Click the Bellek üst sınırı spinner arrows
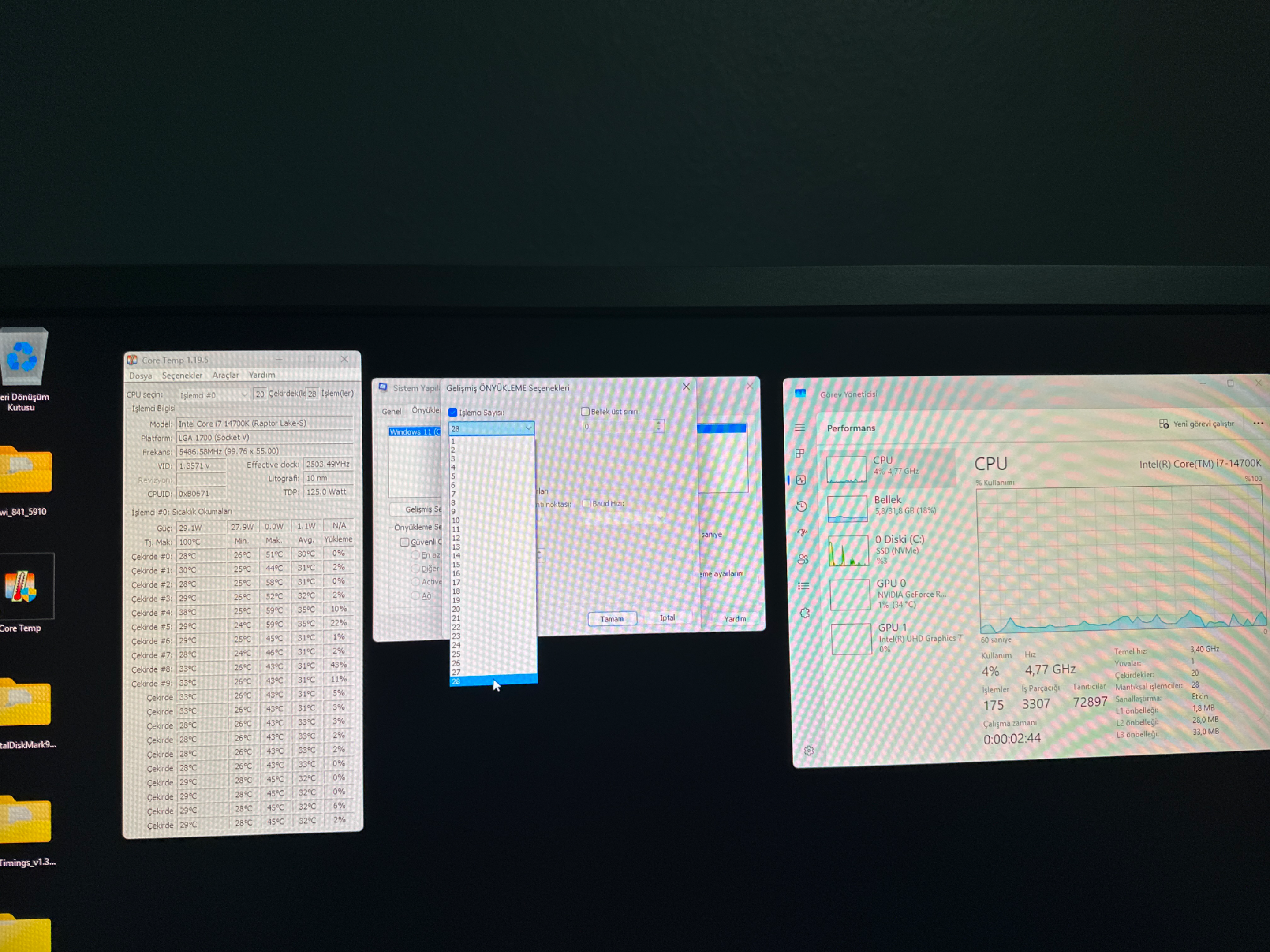Image resolution: width=1270 pixels, height=952 pixels. pos(659,426)
